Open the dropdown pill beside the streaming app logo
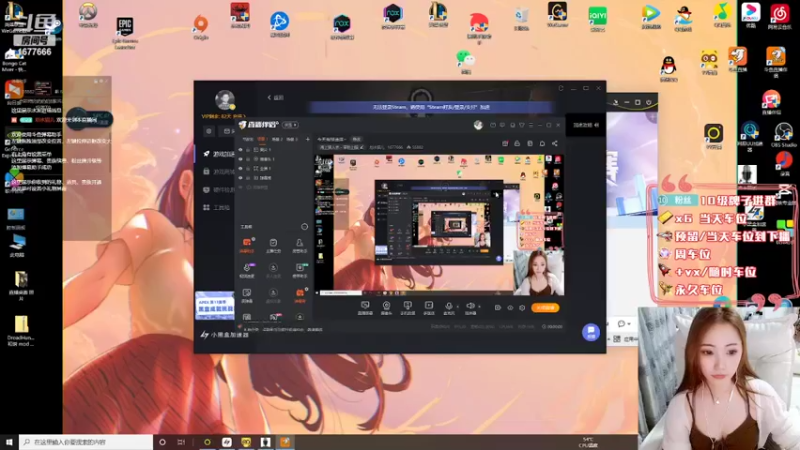Image resolution: width=800 pixels, height=450 pixels. tap(291, 125)
